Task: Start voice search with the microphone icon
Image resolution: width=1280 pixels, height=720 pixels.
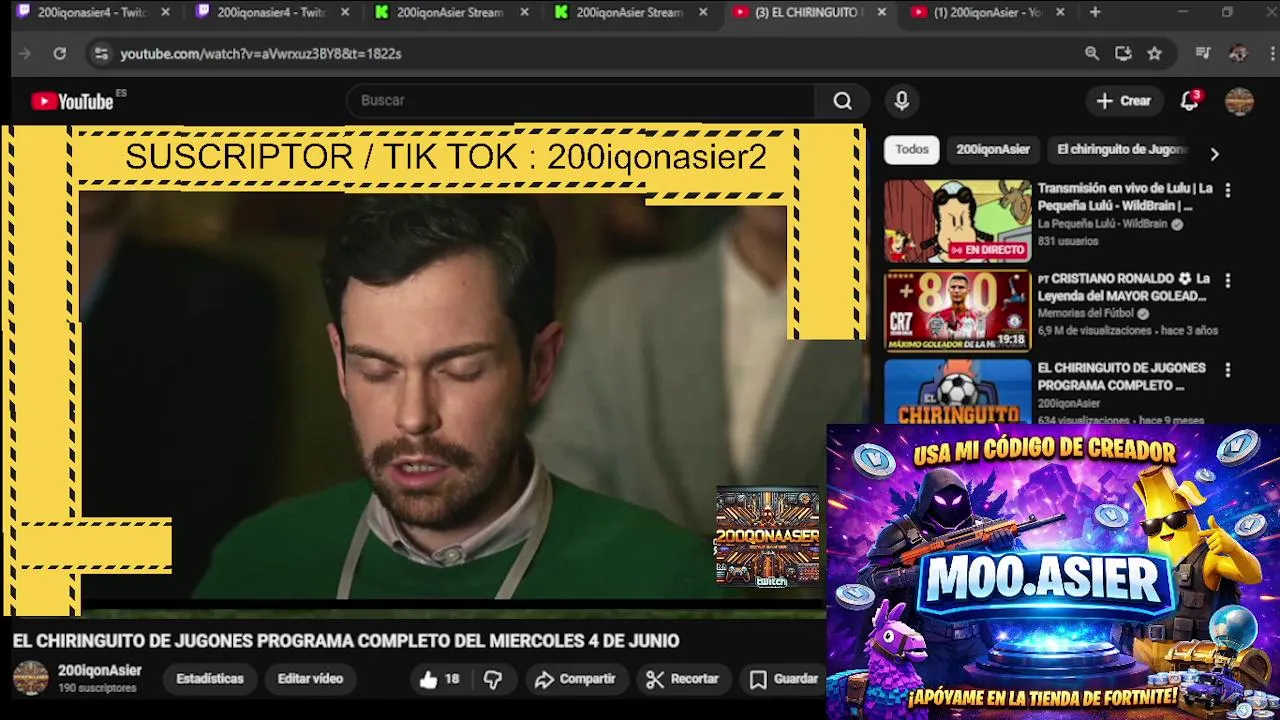Action: coord(902,101)
